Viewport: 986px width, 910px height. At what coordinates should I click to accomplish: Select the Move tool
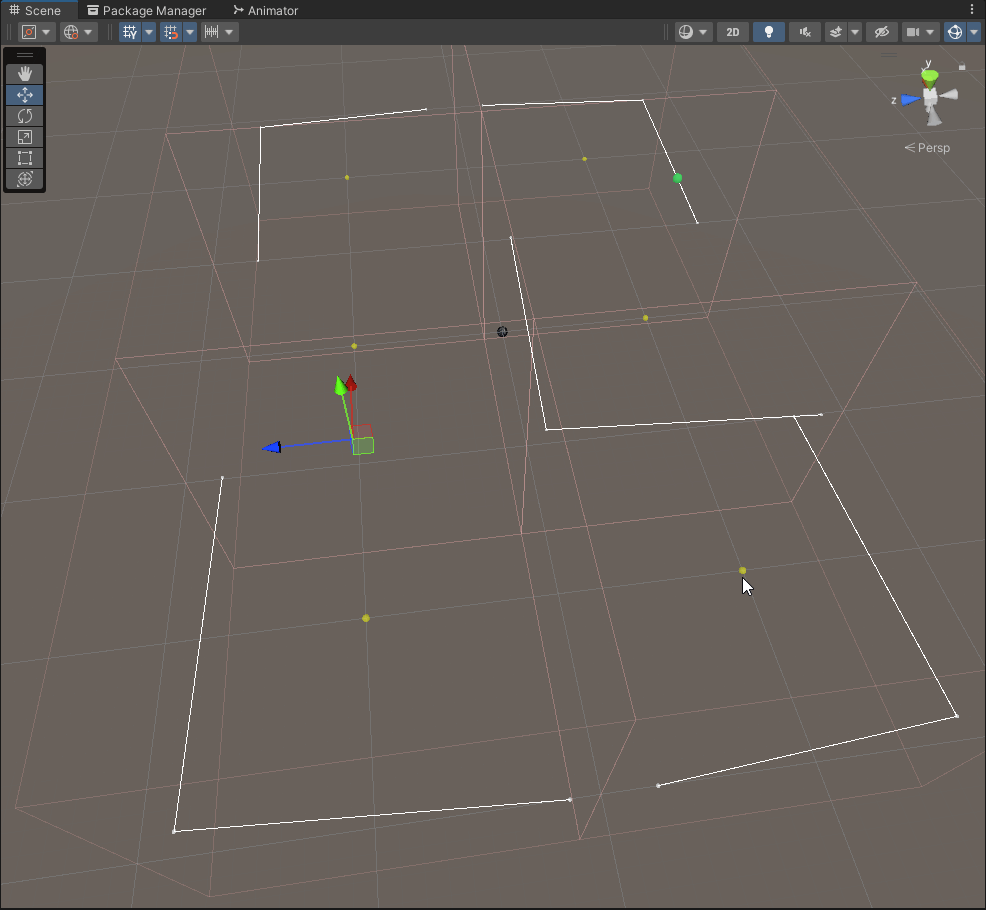[x=25, y=95]
